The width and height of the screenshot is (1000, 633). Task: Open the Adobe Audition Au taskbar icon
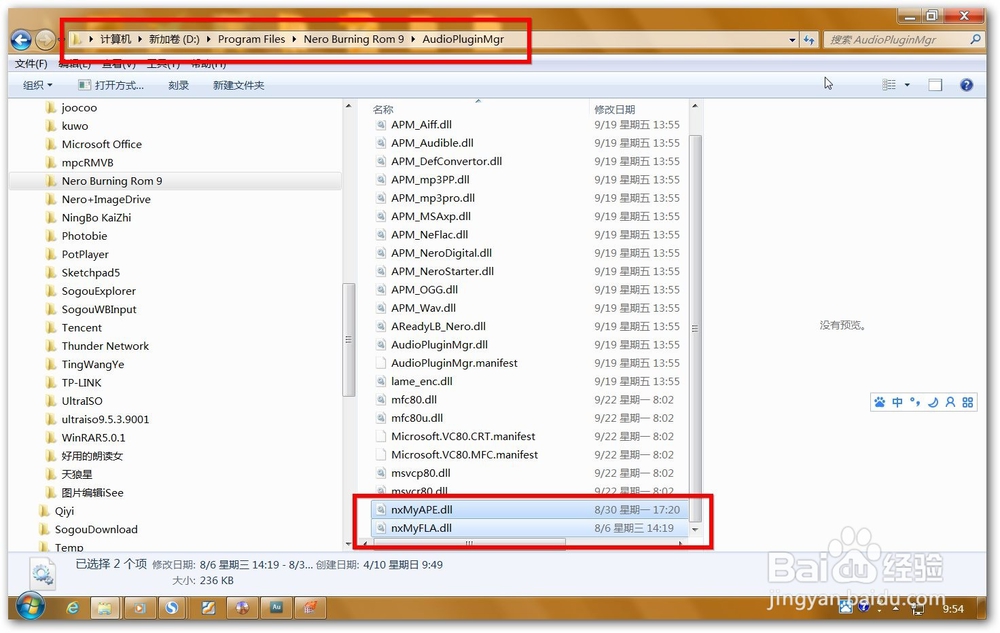pos(276,608)
